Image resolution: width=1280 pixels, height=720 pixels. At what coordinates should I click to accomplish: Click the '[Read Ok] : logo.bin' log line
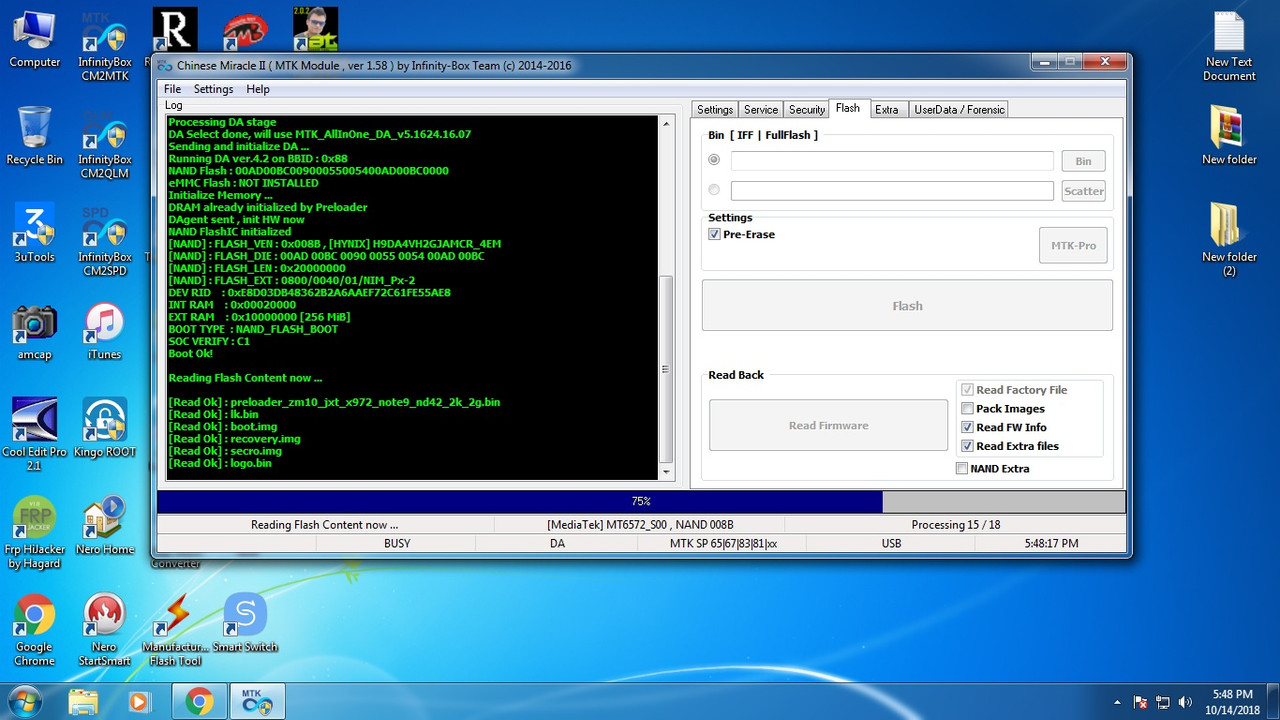point(220,463)
